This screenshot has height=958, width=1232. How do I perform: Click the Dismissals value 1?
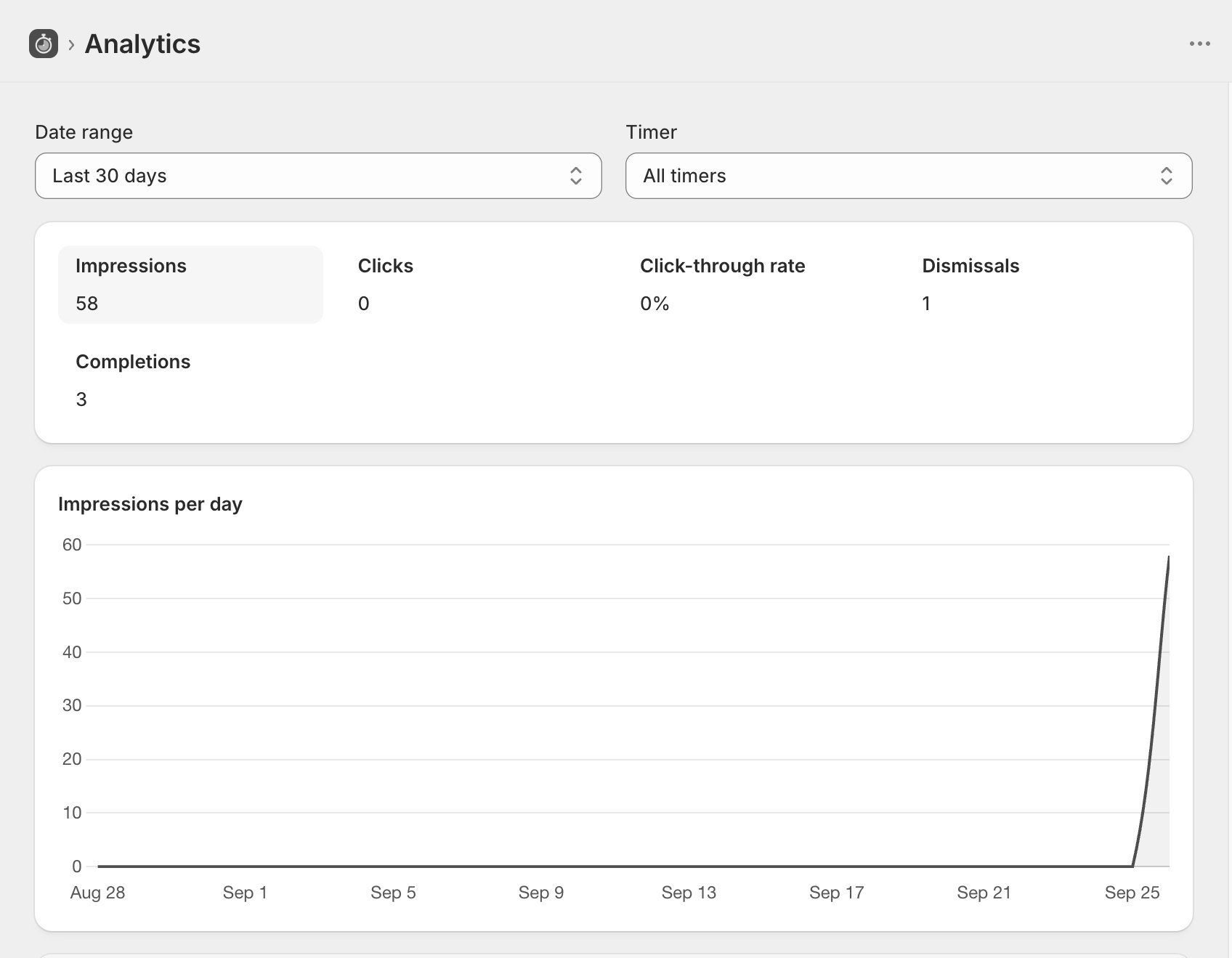(926, 304)
